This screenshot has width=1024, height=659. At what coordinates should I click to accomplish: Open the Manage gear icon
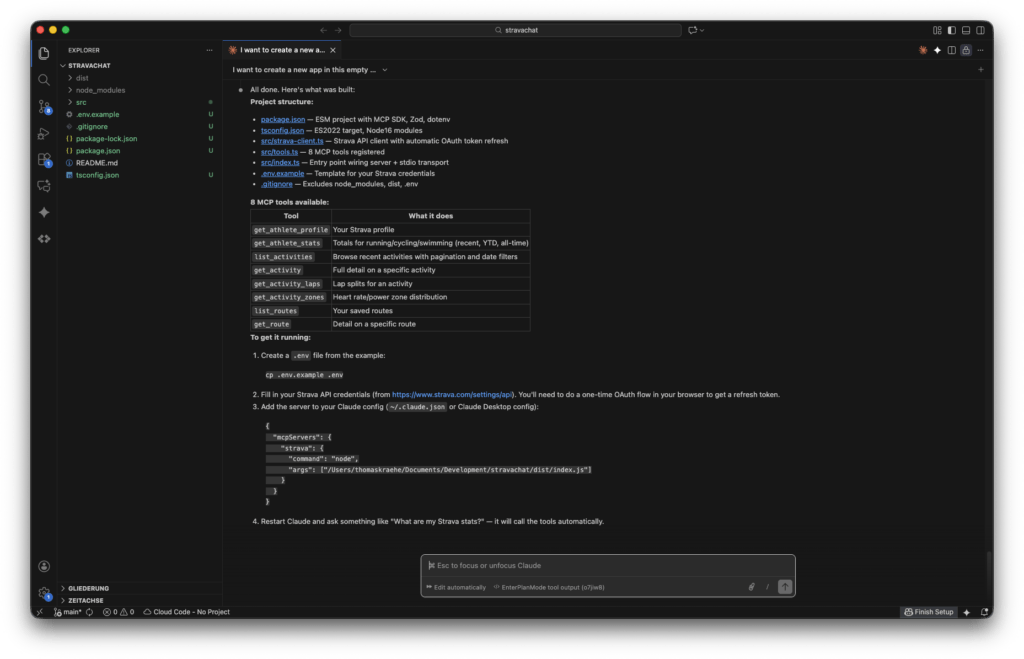pos(44,593)
